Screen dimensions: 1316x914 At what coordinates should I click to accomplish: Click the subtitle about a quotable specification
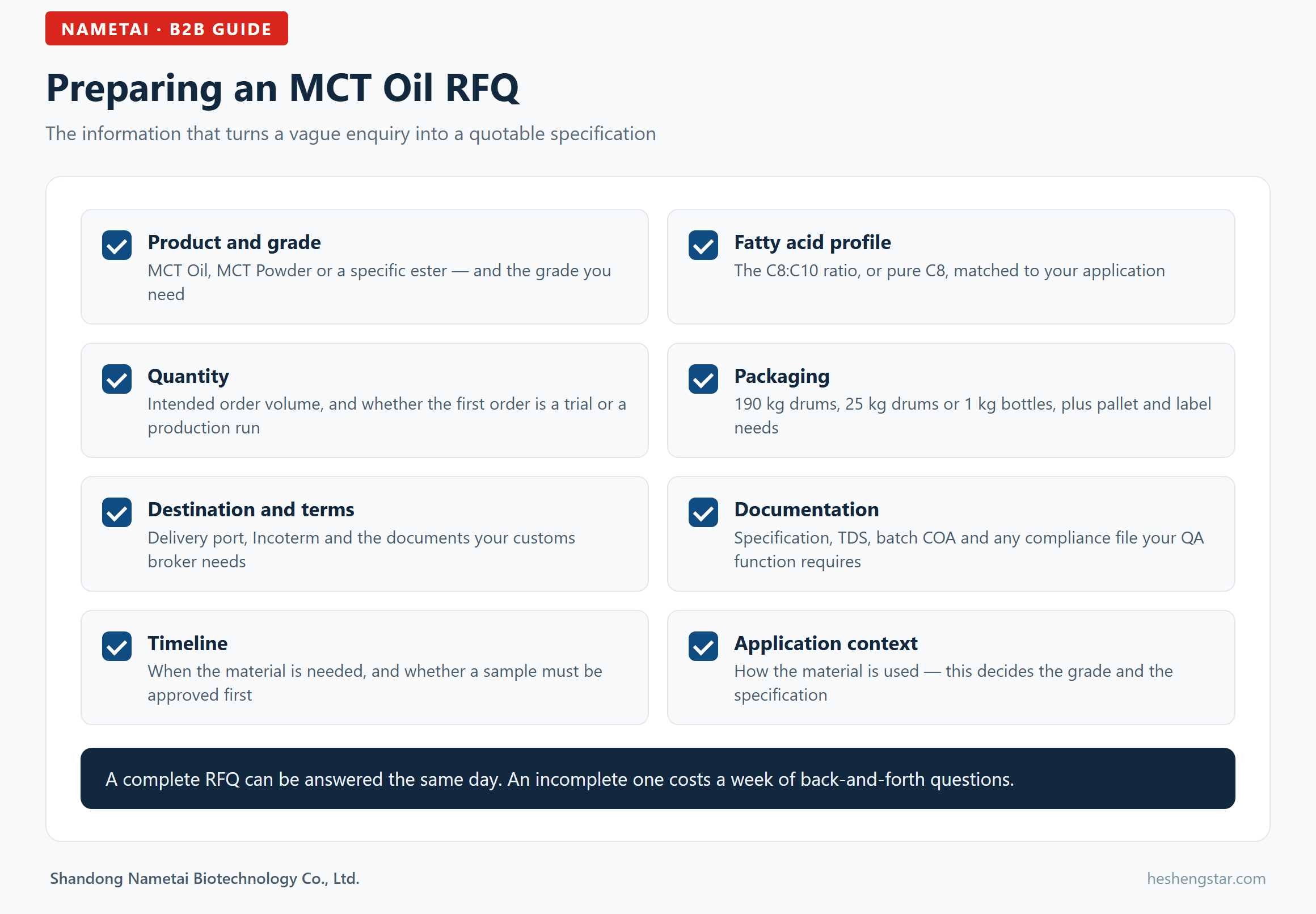[x=351, y=134]
